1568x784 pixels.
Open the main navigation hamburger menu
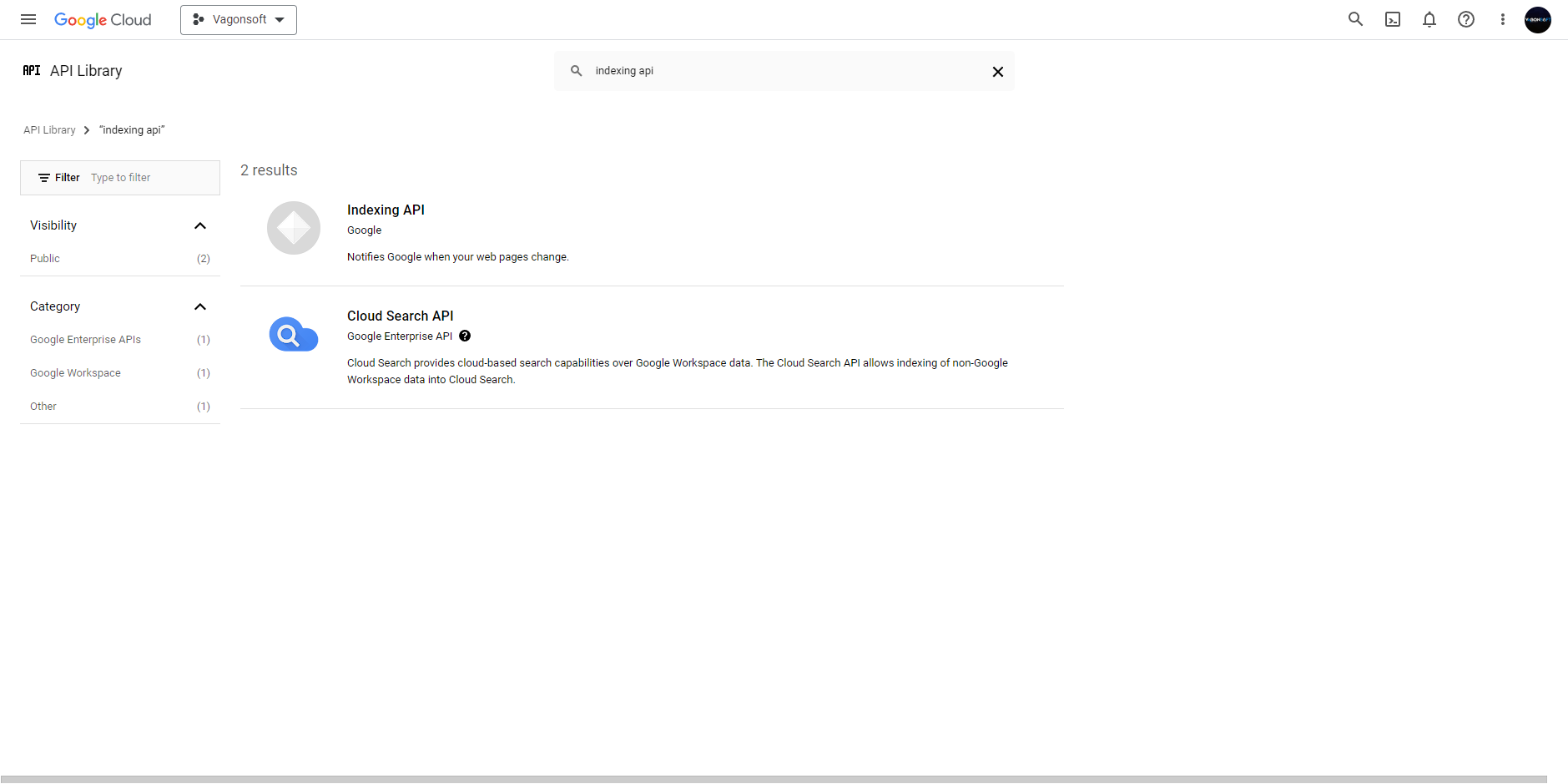pos(28,19)
